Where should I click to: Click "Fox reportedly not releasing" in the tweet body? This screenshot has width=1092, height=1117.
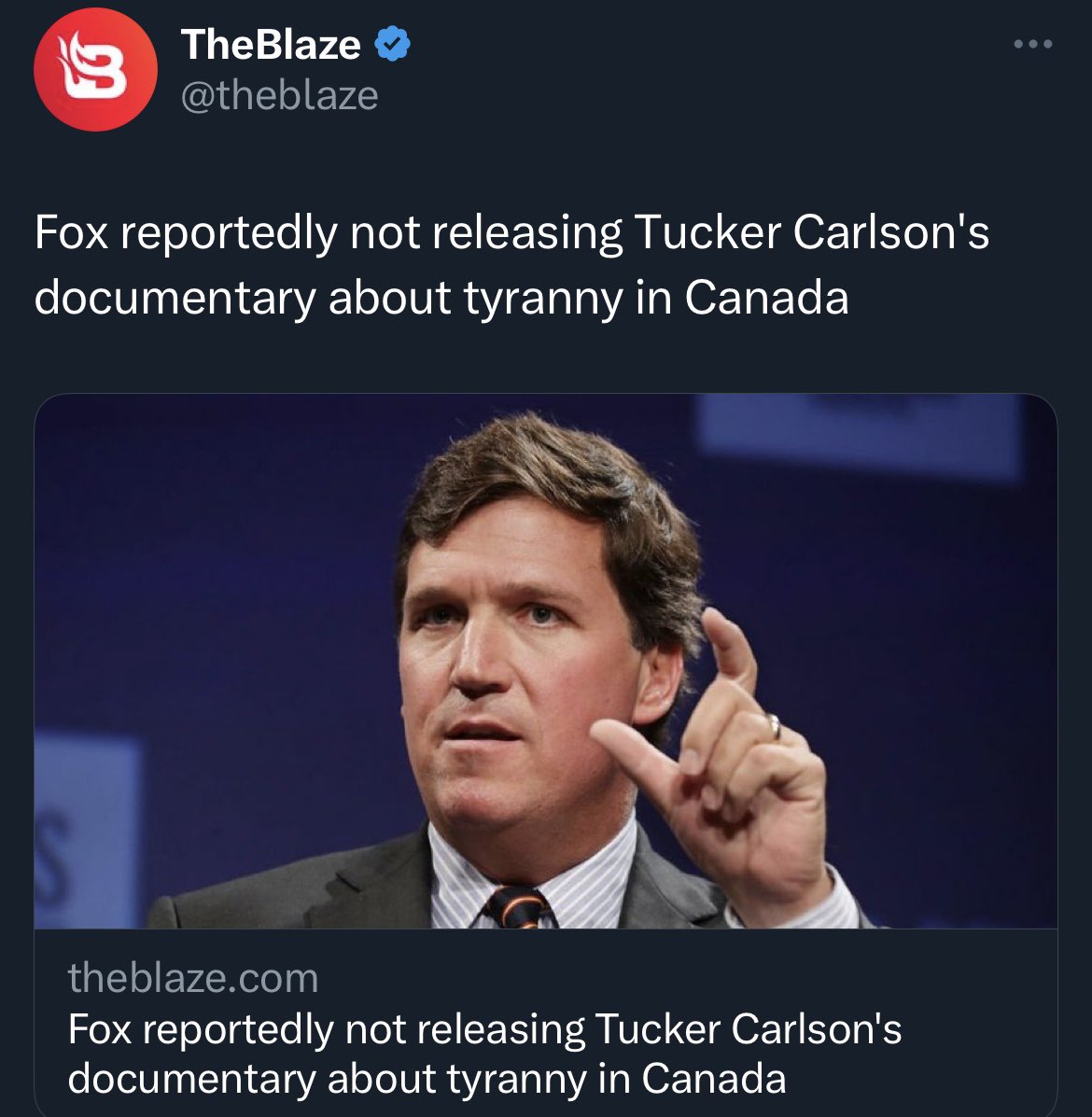[x=329, y=233]
